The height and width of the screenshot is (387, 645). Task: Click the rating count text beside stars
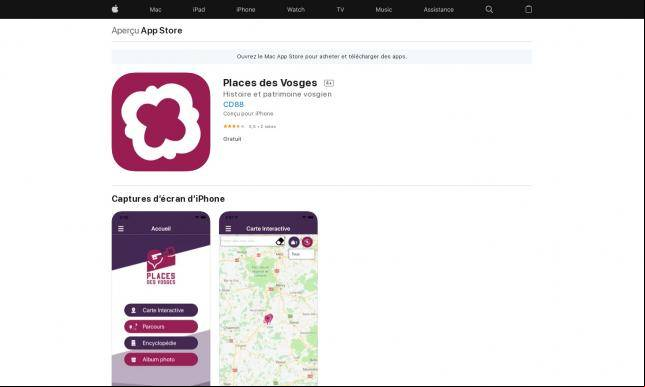(262, 127)
